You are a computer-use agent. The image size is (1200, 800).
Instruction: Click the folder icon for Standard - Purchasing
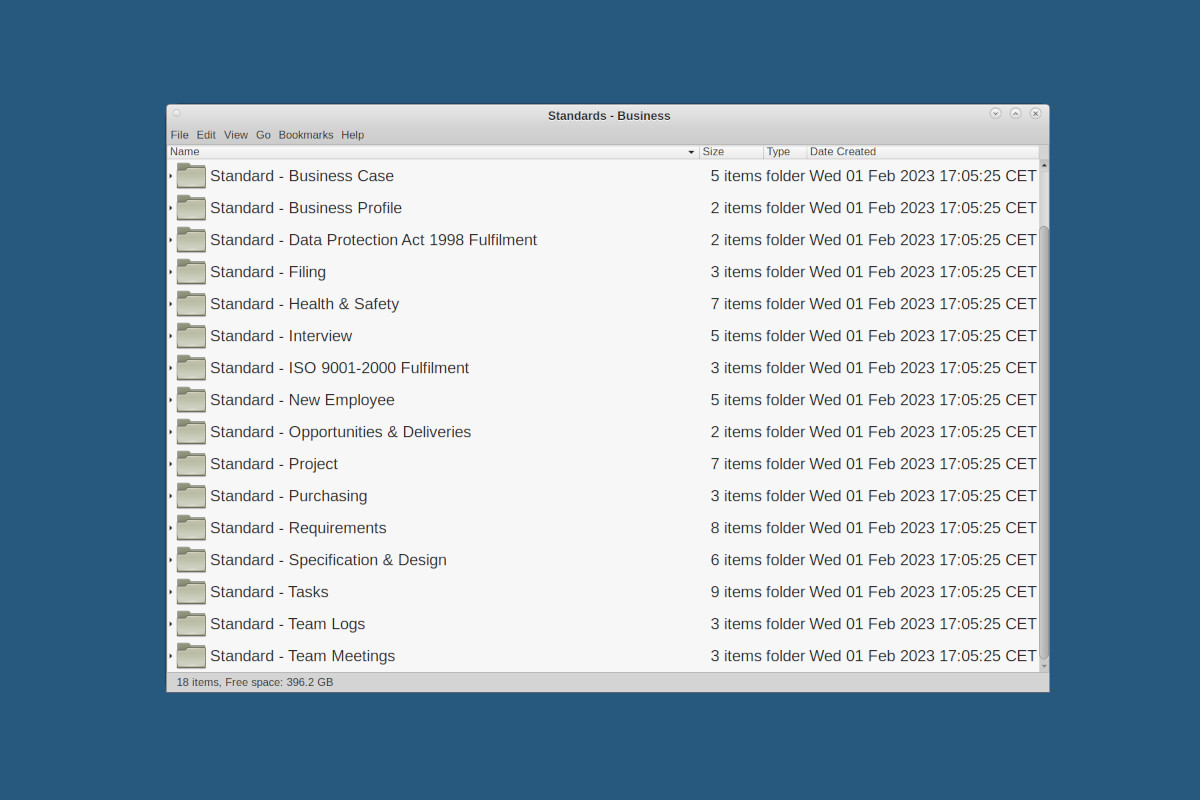pyautogui.click(x=191, y=496)
